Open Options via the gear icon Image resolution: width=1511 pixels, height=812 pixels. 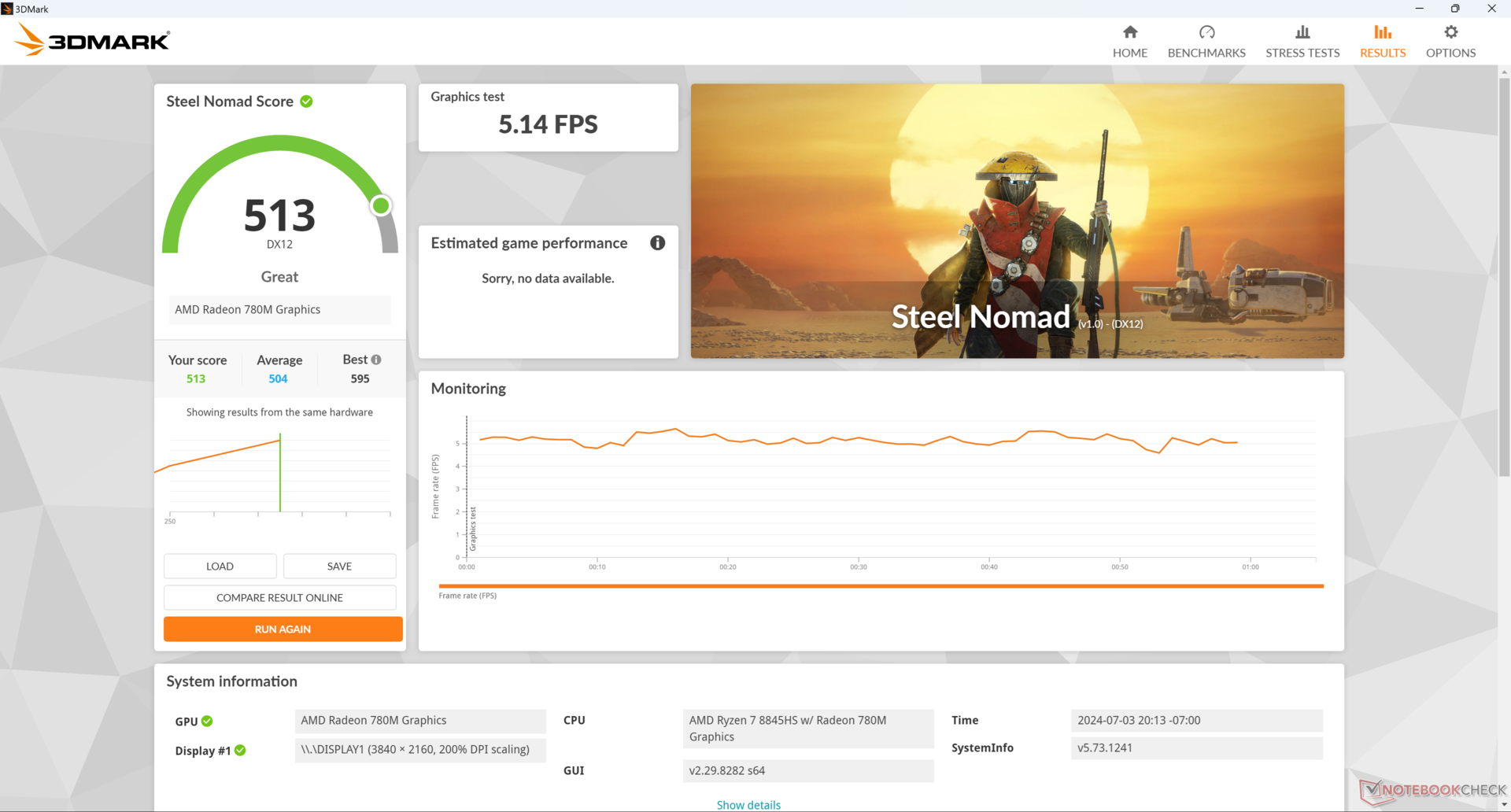coord(1450,33)
